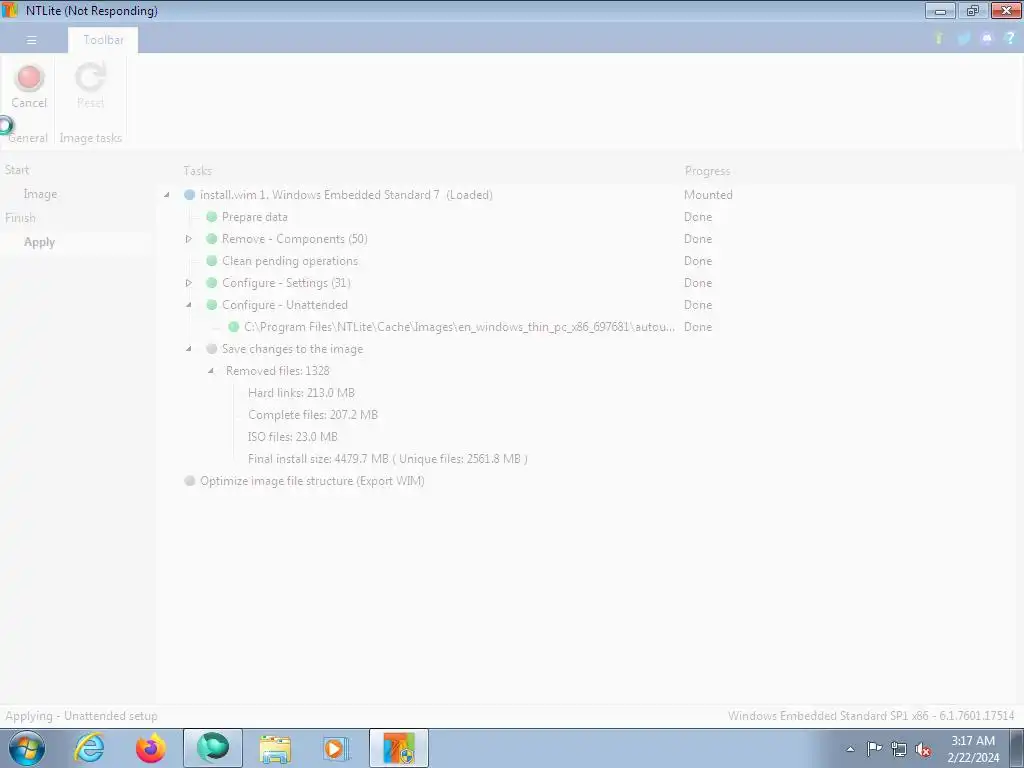Click the Reset arrow icon
This screenshot has width=1024, height=768.
click(x=90, y=77)
